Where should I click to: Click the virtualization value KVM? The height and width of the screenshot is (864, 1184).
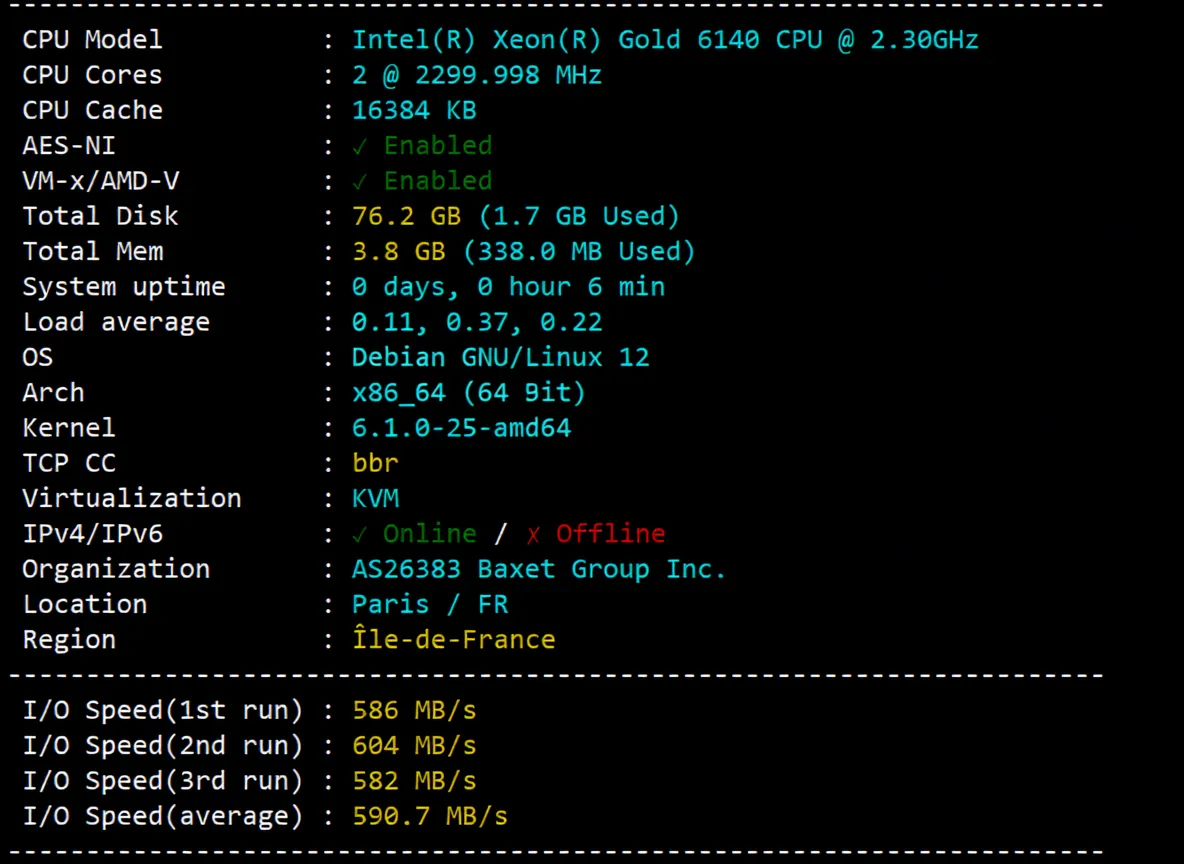375,498
